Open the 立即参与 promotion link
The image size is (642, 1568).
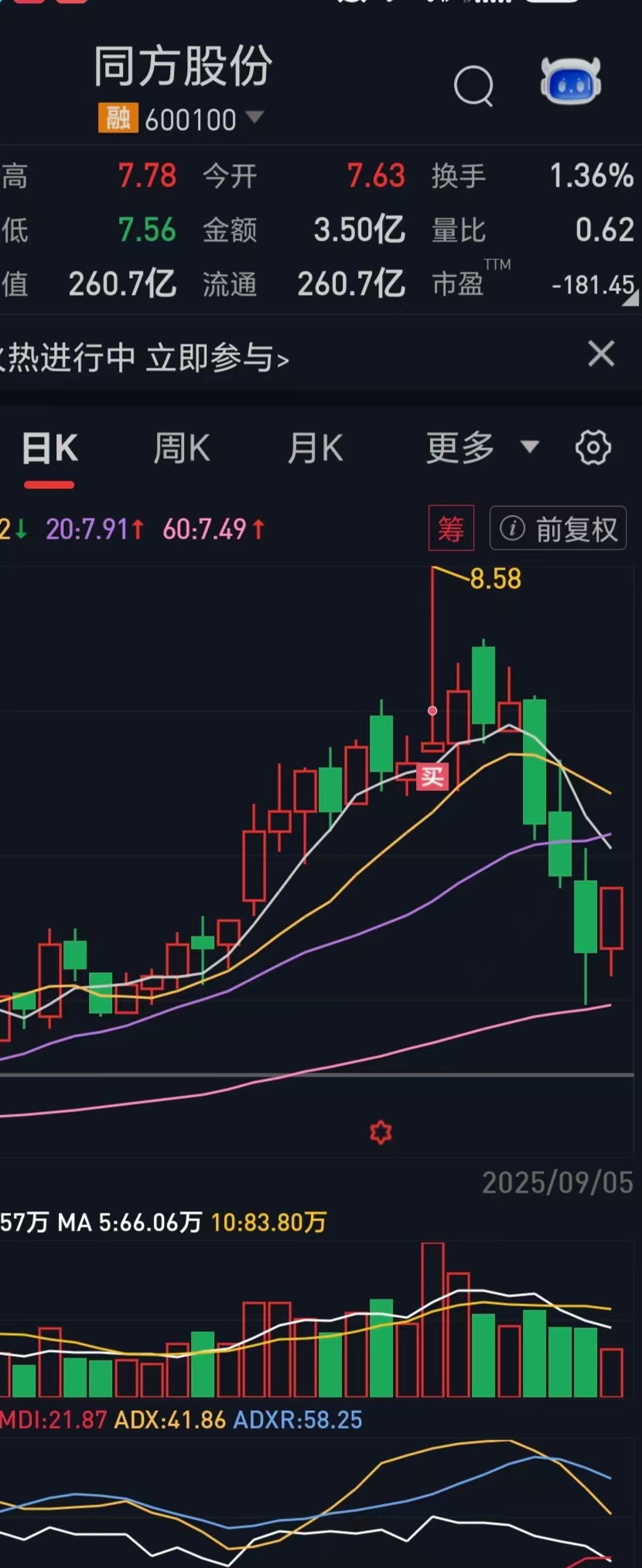click(218, 358)
